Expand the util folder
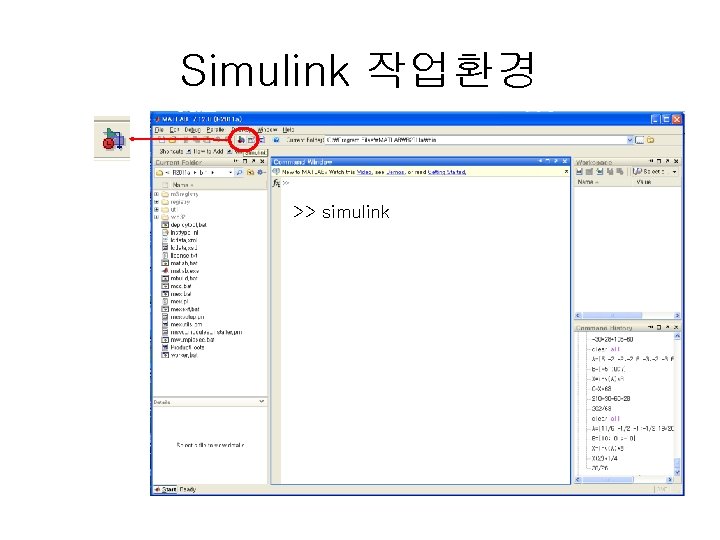The height and width of the screenshot is (540, 720). click(157, 209)
